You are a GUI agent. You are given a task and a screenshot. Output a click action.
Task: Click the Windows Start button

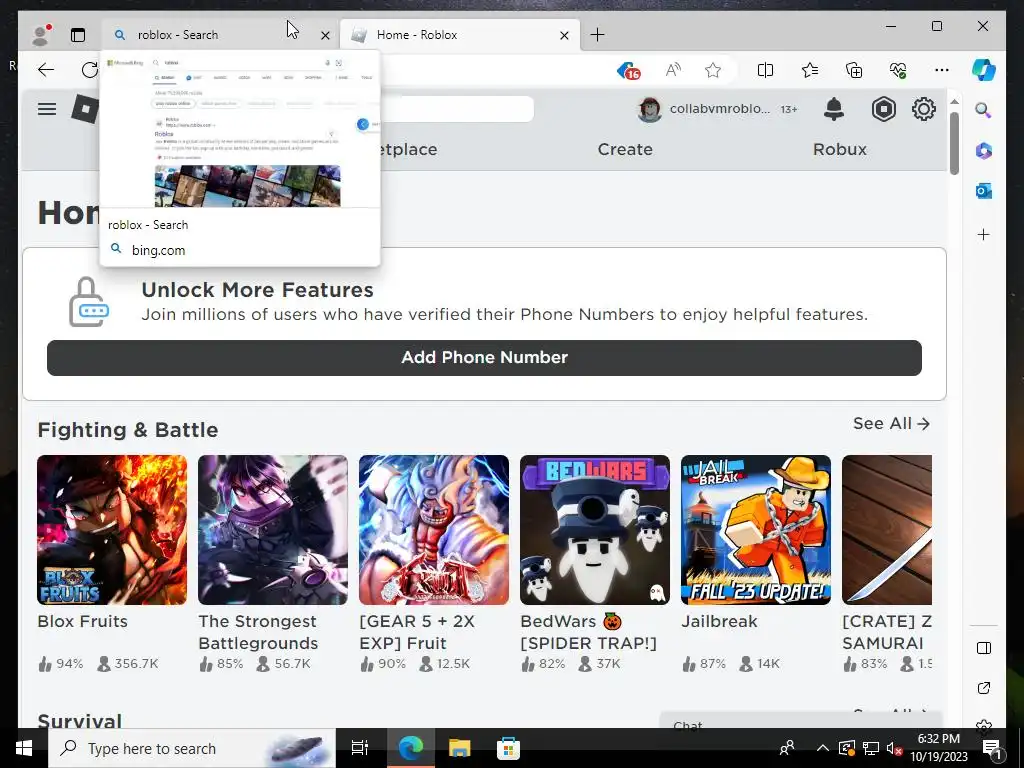[x=24, y=748]
